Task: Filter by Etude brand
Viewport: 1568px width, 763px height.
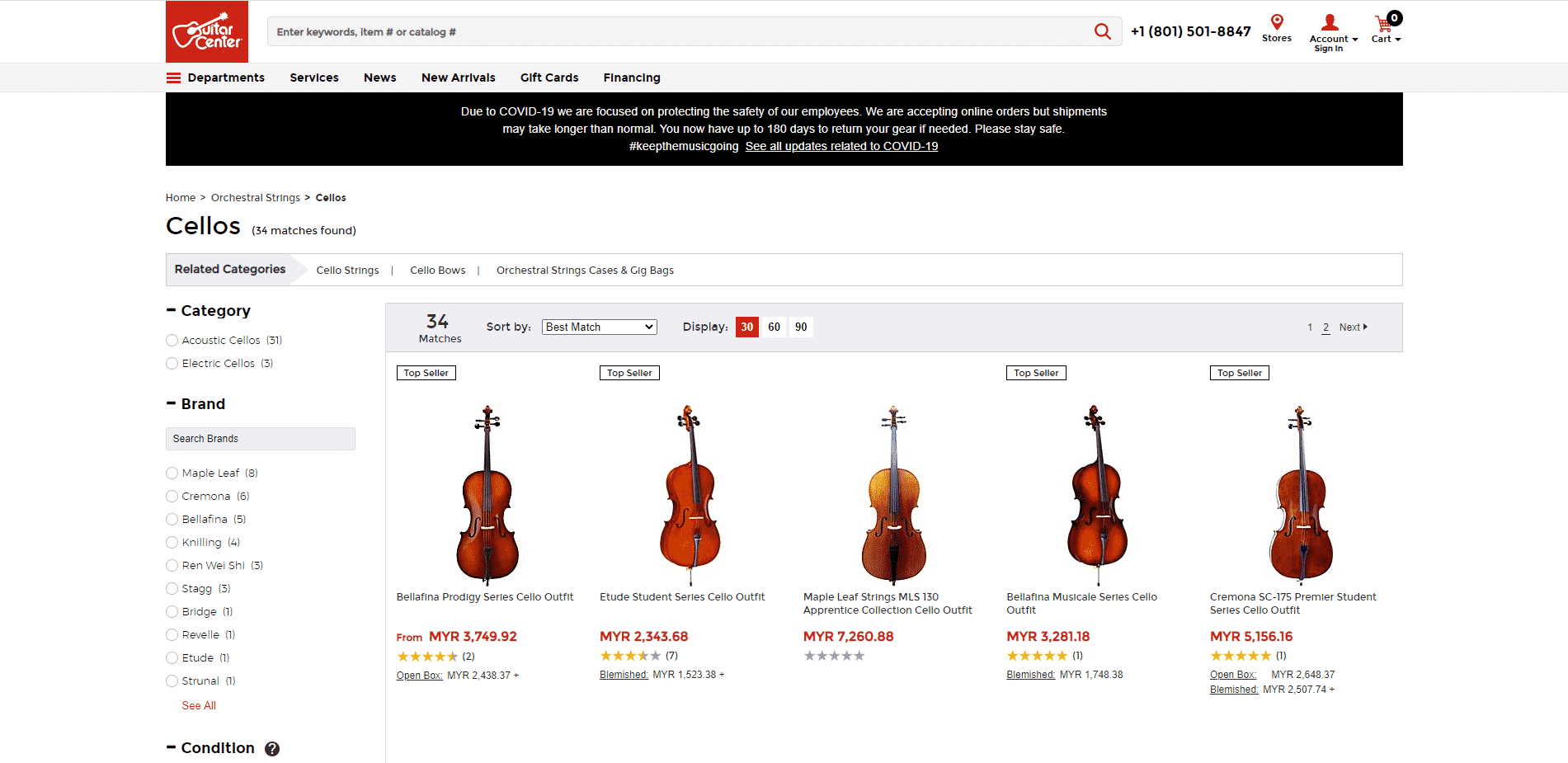Action: tap(172, 657)
